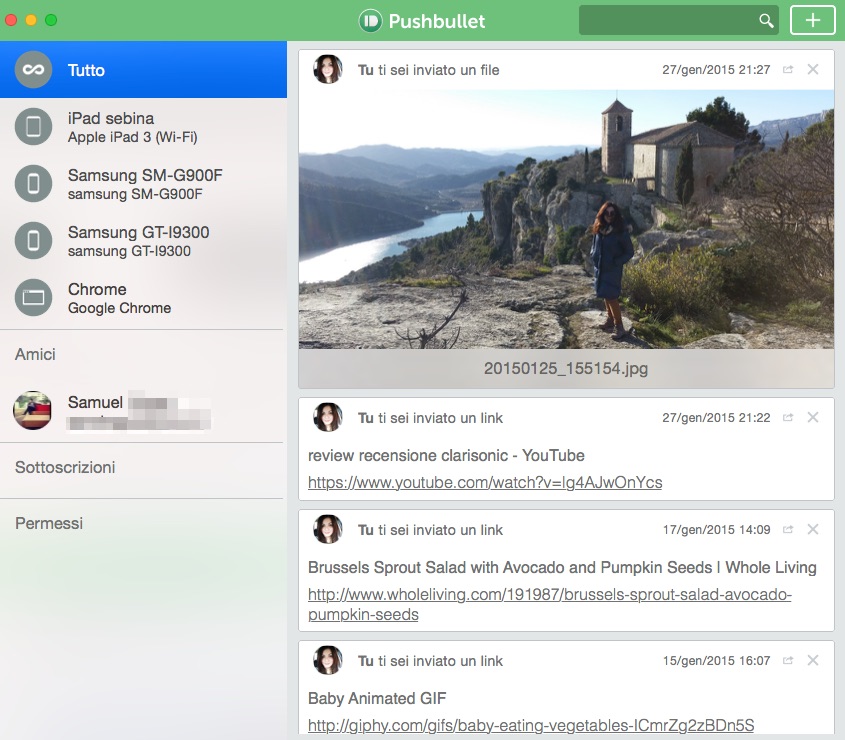
Task: Click the new push plus button
Action: (812, 20)
